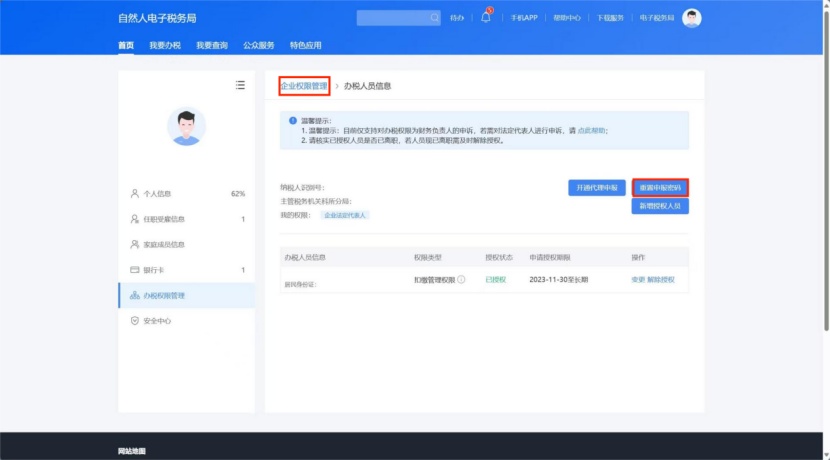Focus the header search input field
Image resolution: width=830 pixels, height=460 pixels.
[398, 18]
